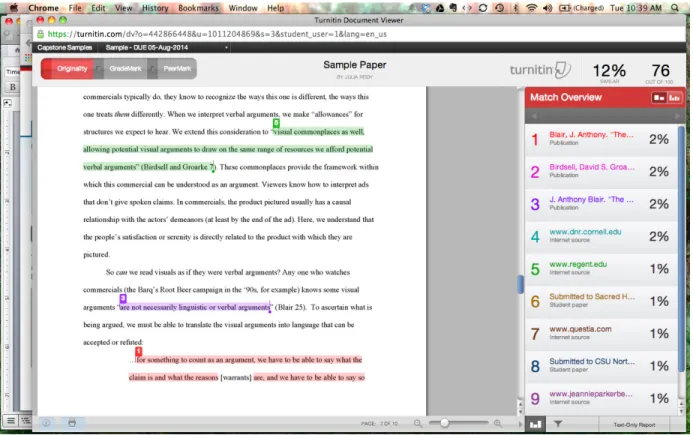The height and width of the screenshot is (435, 693).
Task: Click the turnitin logo
Action: (x=540, y=70)
